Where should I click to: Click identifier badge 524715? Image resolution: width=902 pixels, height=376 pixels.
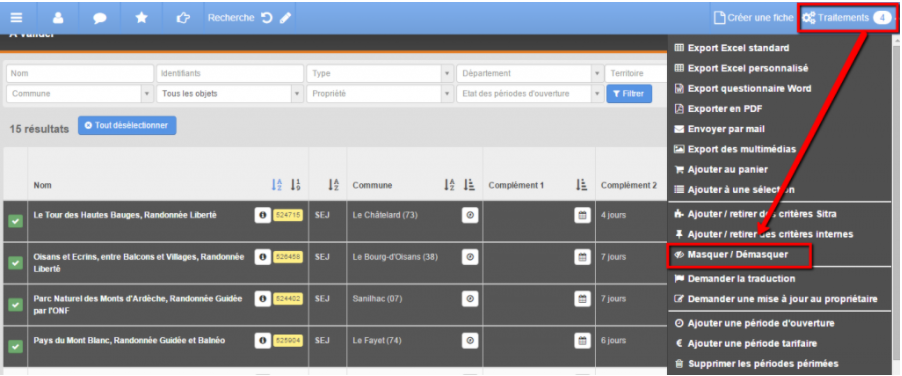(288, 215)
